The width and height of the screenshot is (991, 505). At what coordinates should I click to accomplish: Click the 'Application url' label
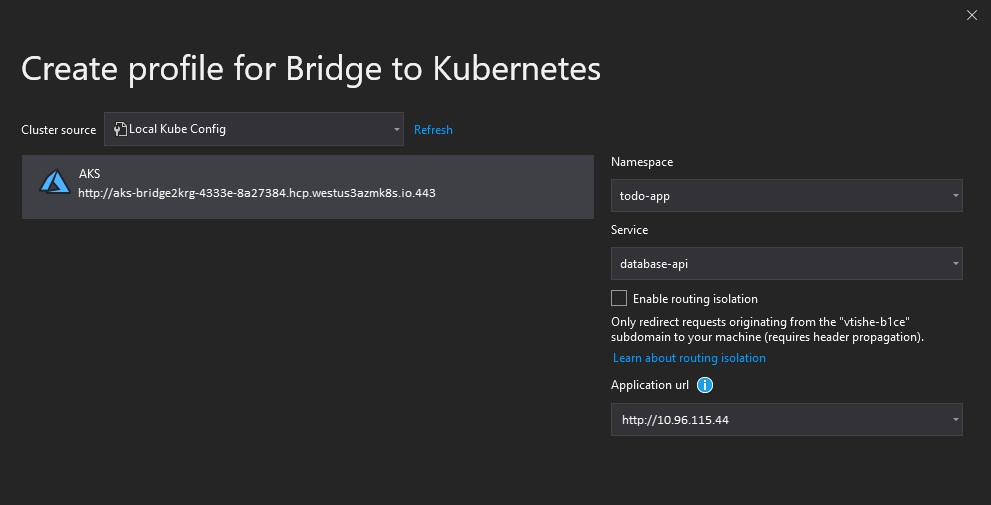pyautogui.click(x=650, y=385)
